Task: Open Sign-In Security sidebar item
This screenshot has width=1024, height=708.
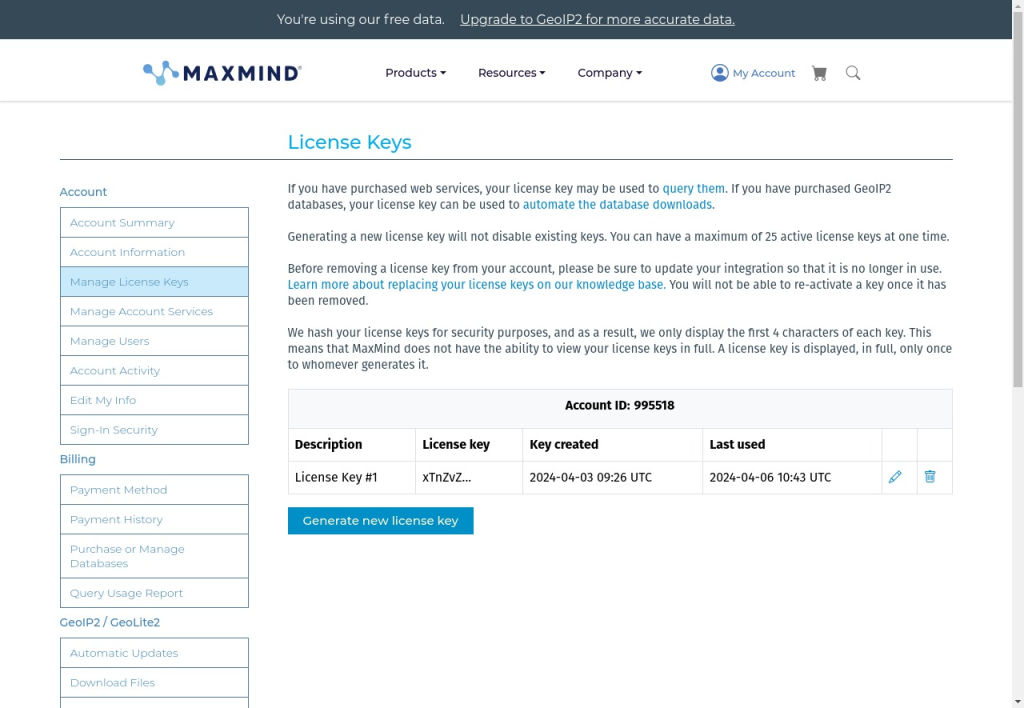Action: [x=154, y=430]
